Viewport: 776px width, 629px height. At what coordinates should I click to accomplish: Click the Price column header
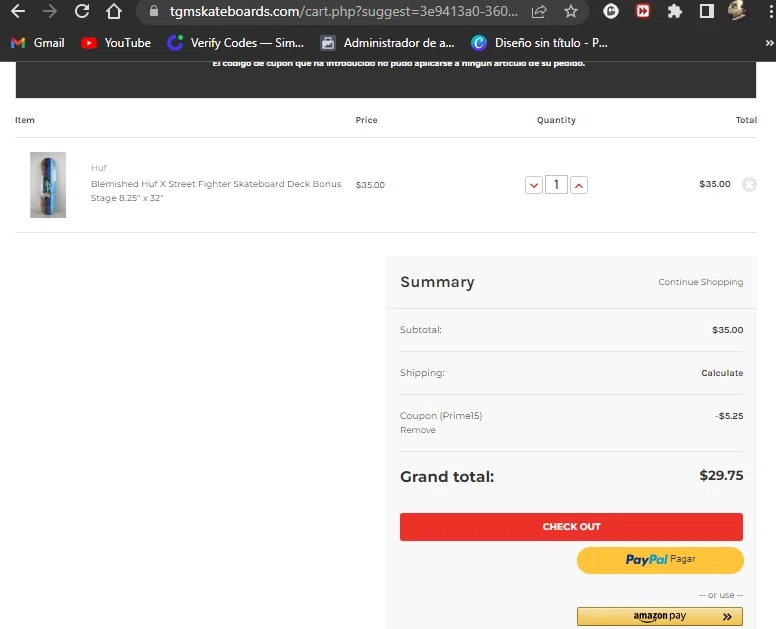(366, 120)
